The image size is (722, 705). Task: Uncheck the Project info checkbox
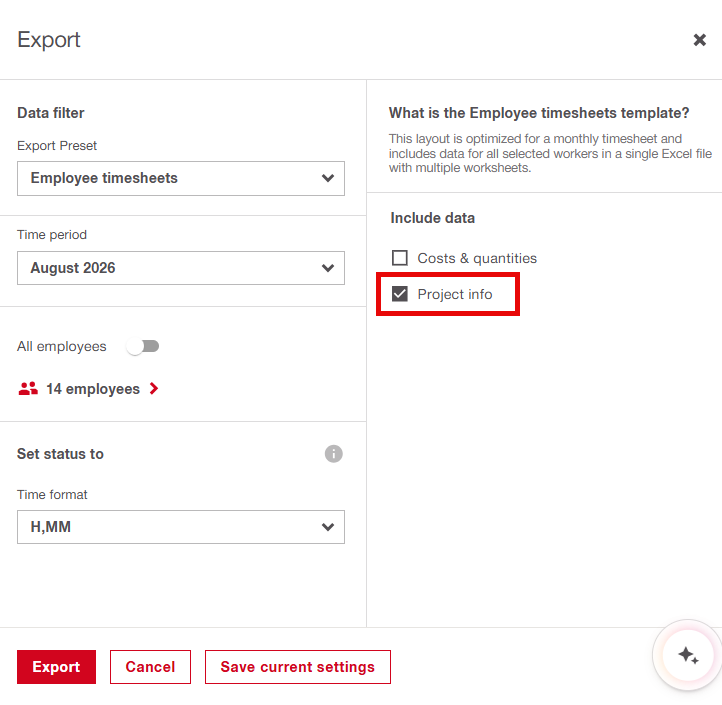tap(400, 294)
